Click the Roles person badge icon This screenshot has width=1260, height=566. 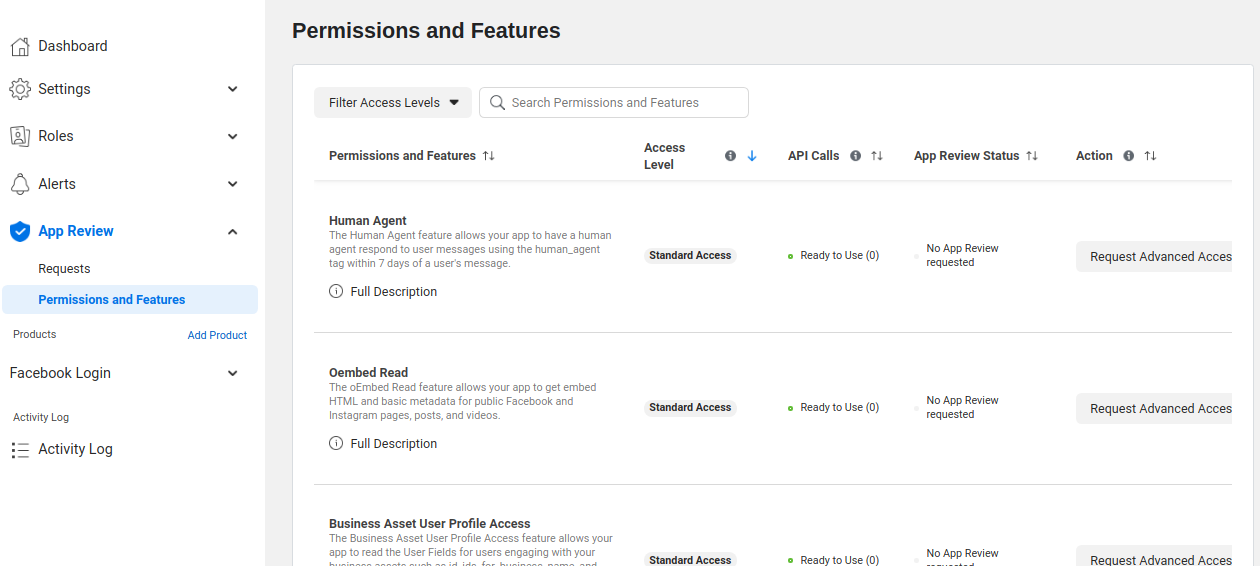coord(20,136)
